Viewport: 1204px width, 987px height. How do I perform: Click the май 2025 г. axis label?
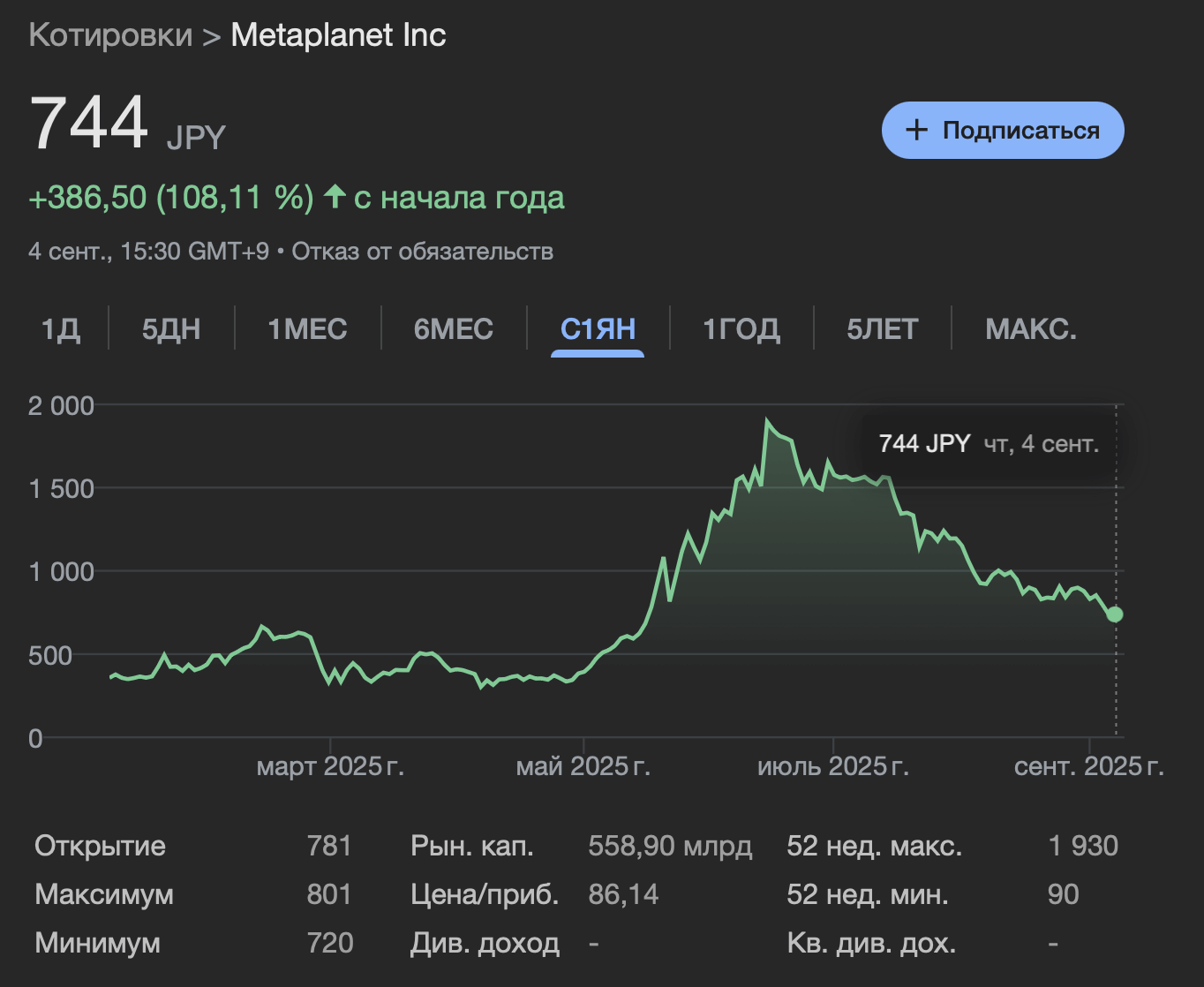(583, 765)
